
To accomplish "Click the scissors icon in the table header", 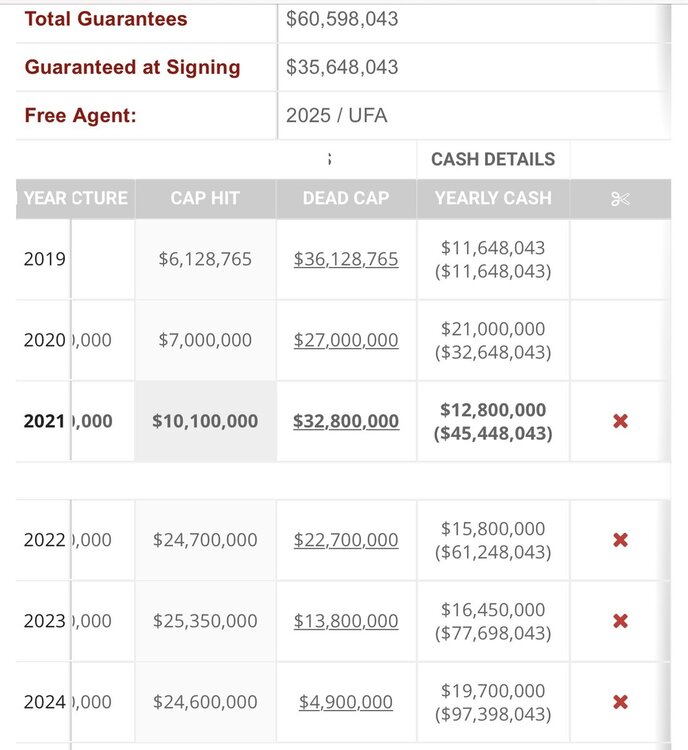I will tap(620, 198).
